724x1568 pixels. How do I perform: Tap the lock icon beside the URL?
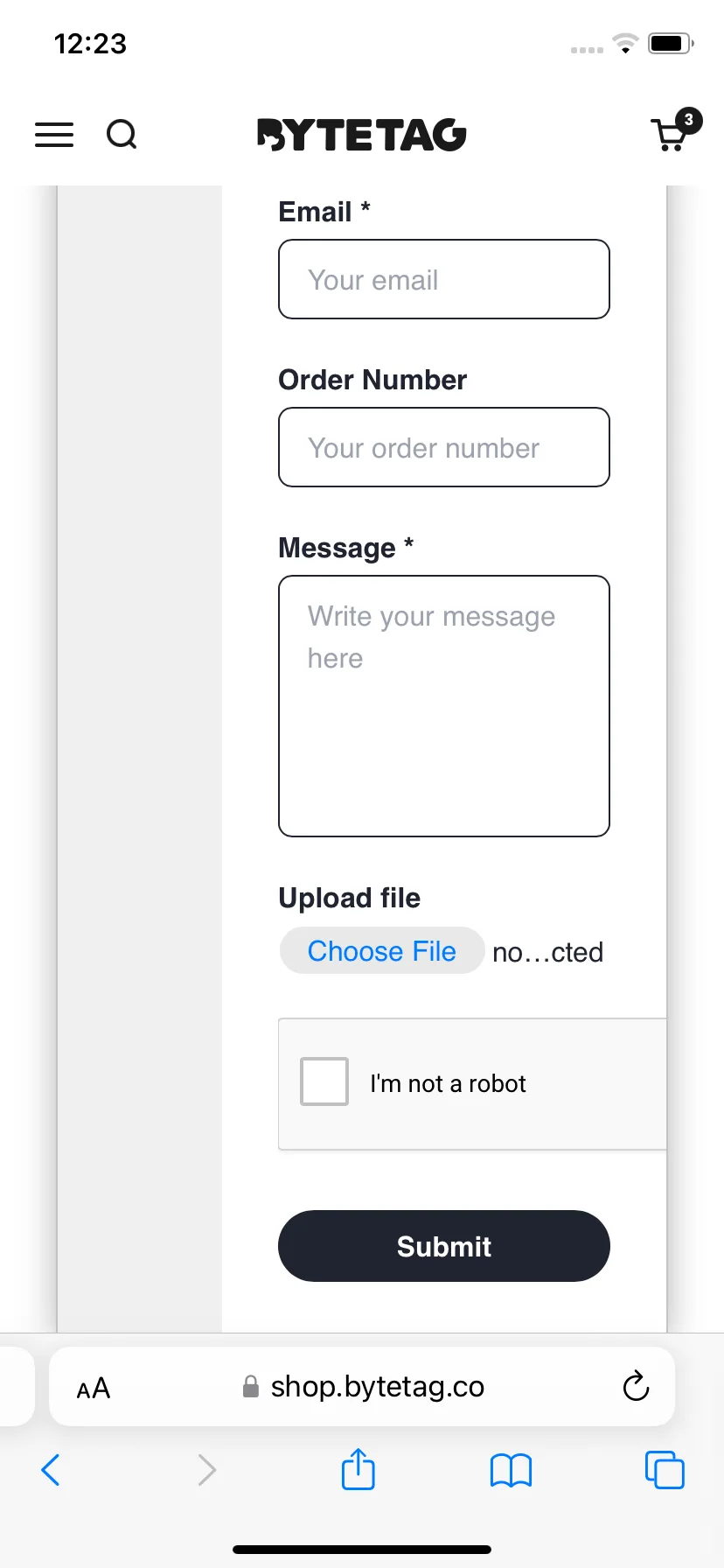click(251, 1386)
